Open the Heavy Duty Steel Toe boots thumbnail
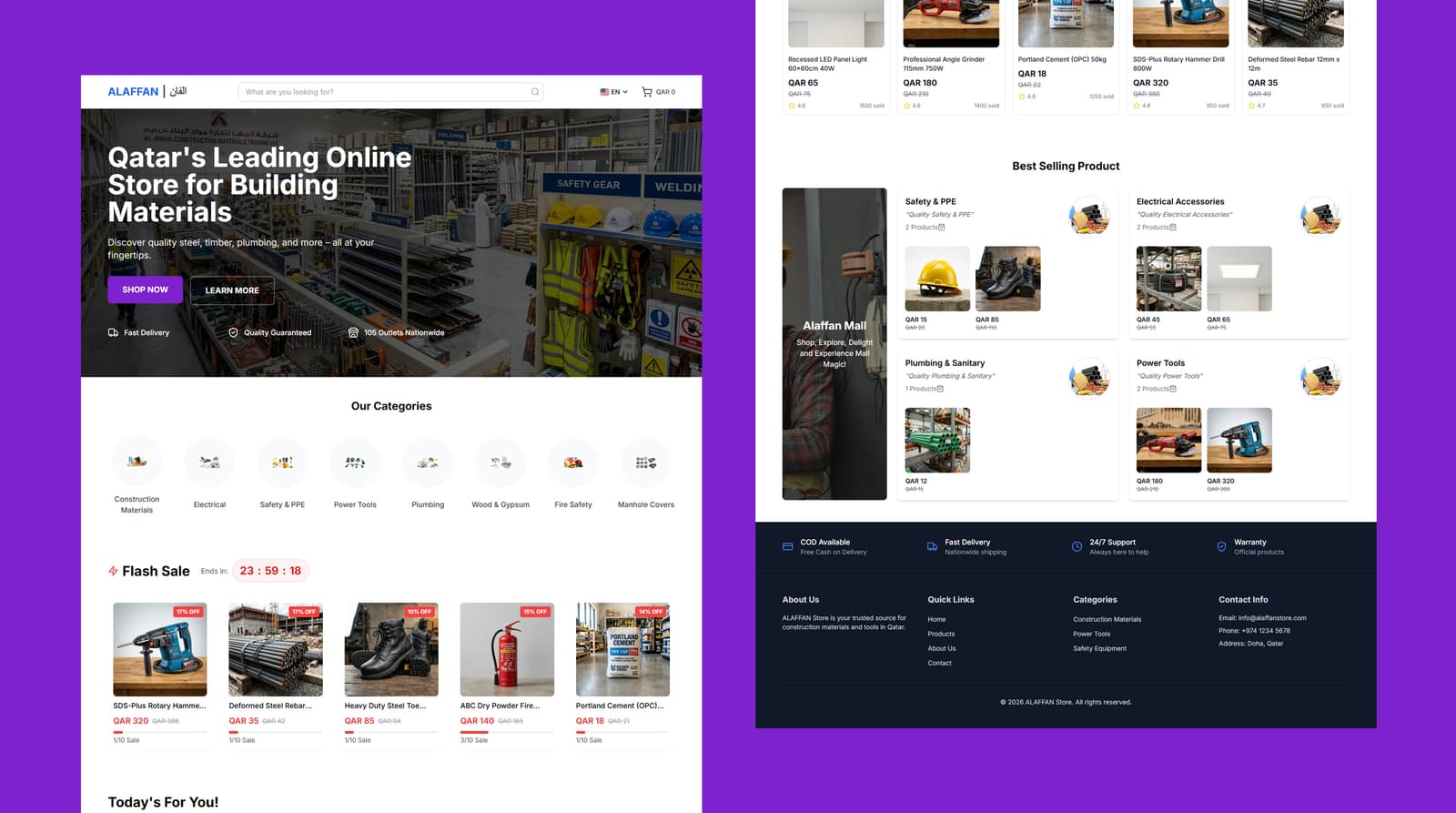Screen dimensions: 1456x813 pos(391,649)
